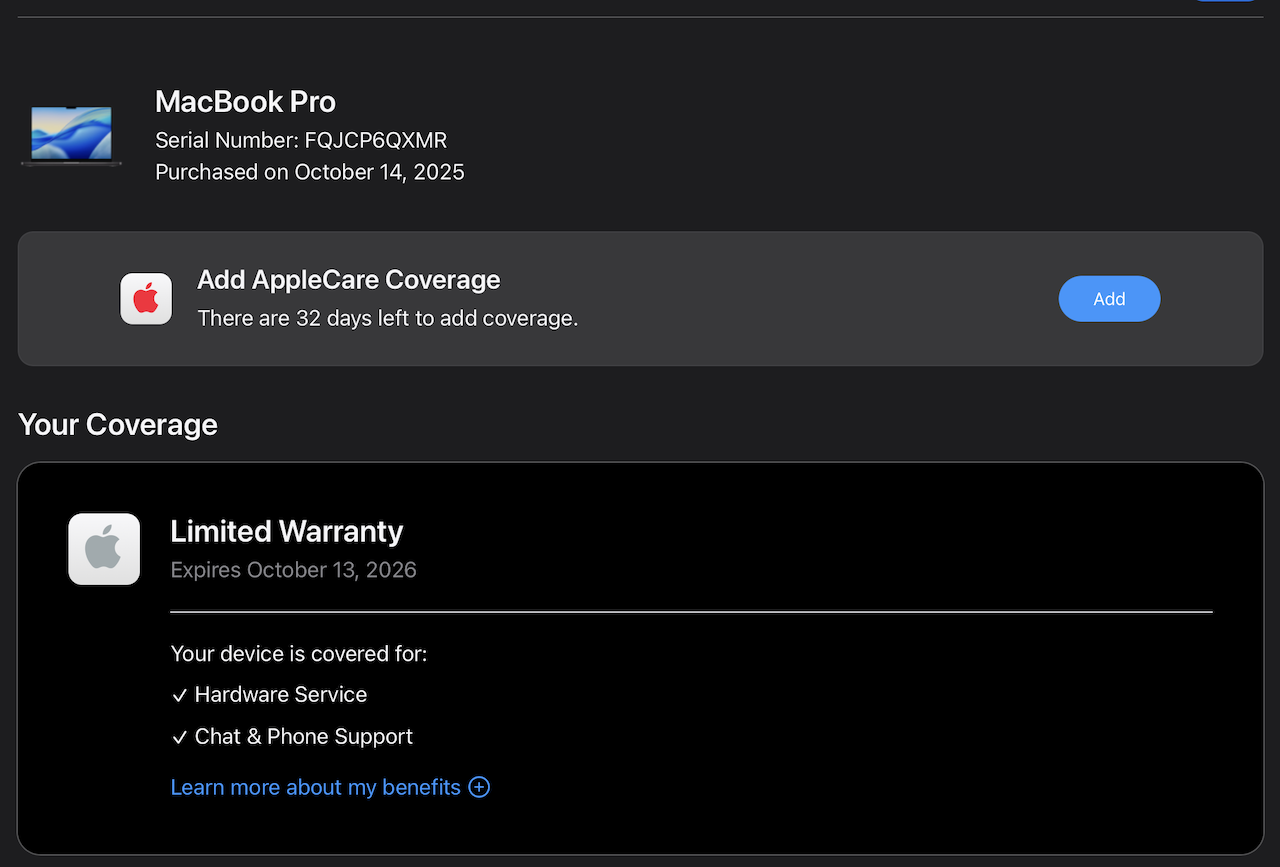Click the Serial Number FQJCP6QXMR text
1280x867 pixels.
pos(301,140)
